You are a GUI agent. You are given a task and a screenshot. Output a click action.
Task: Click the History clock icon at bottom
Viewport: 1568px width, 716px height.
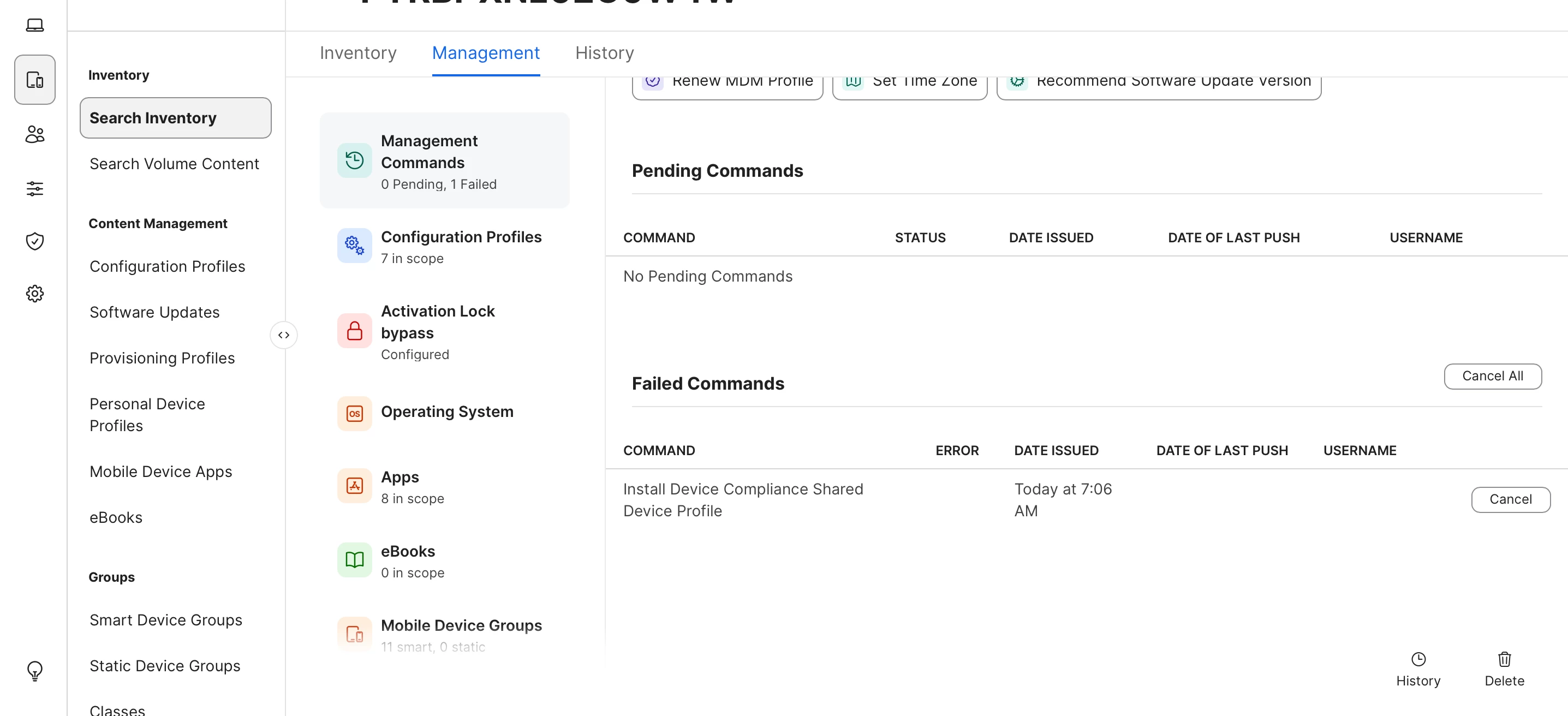[1418, 660]
